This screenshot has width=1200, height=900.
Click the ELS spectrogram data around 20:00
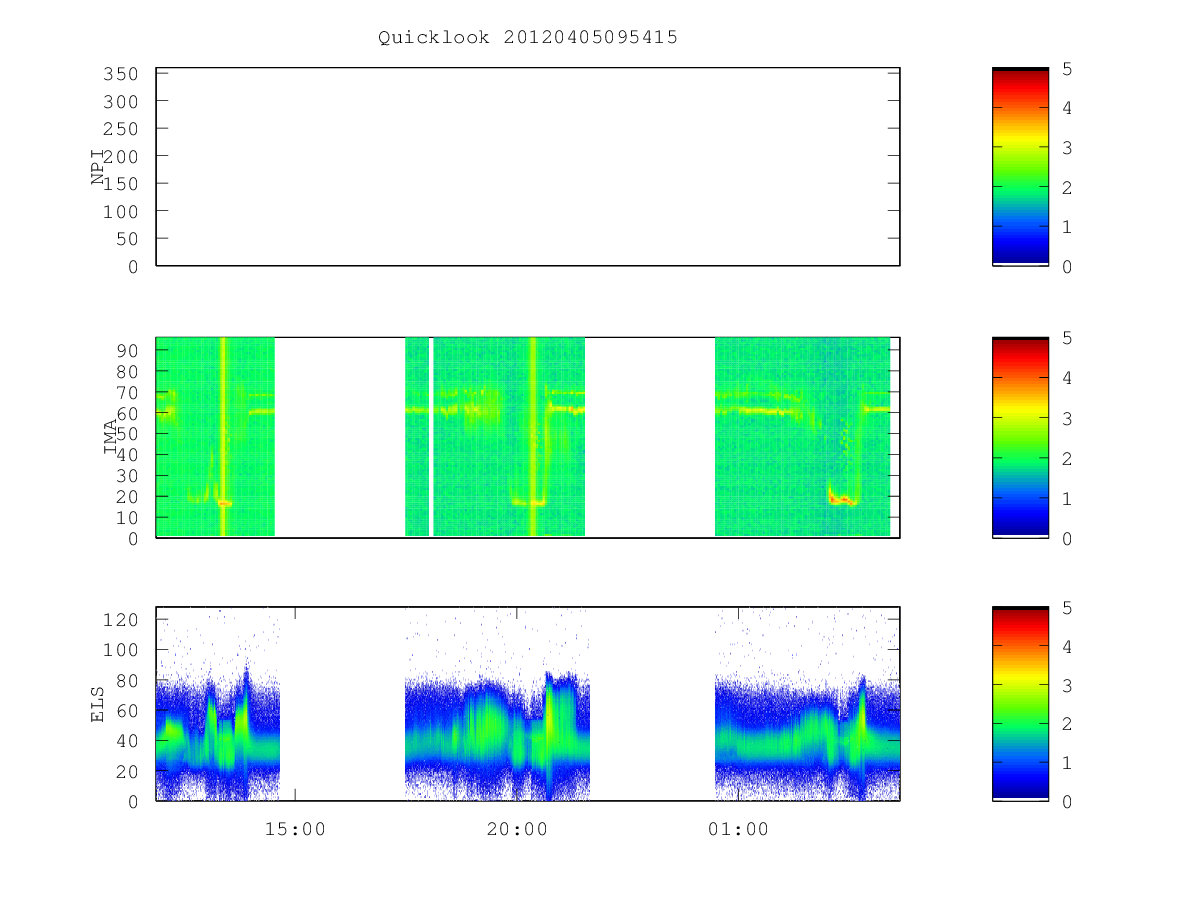coord(497,704)
